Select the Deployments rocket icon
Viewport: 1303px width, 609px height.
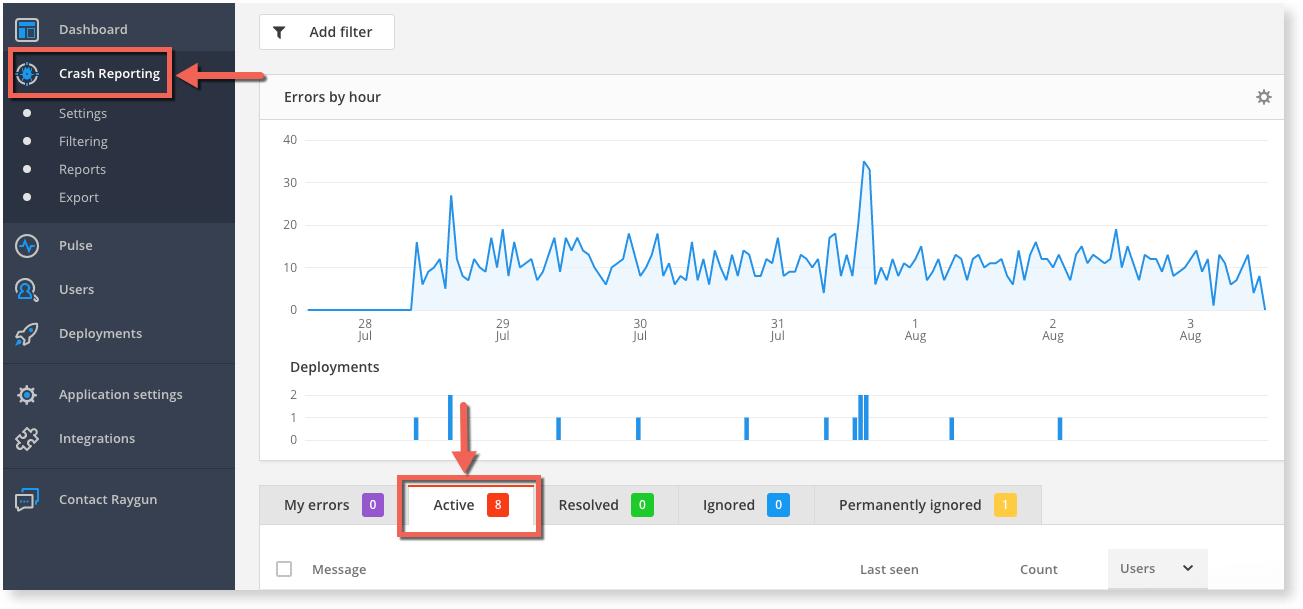coord(27,333)
